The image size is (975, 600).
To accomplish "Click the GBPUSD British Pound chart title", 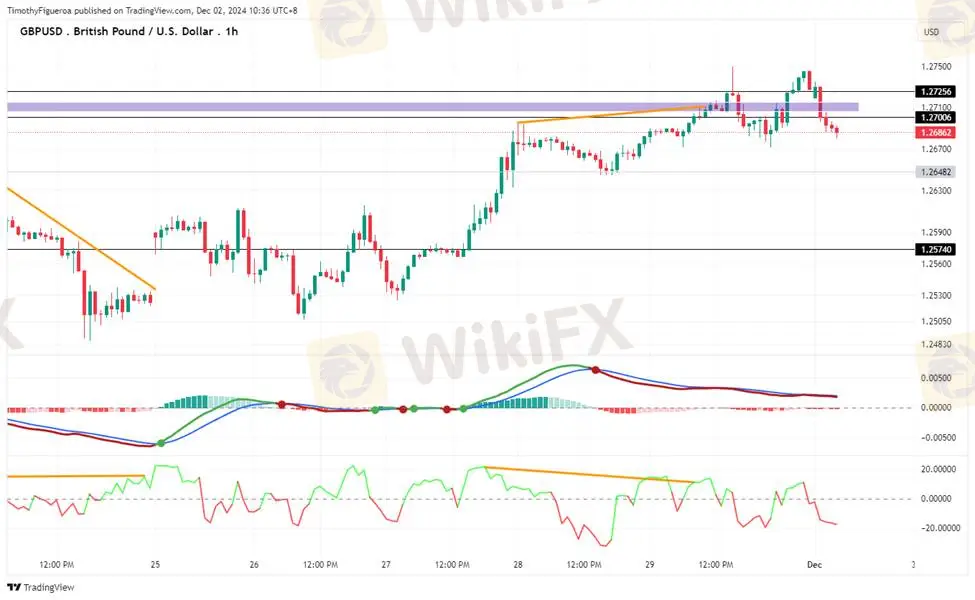I will 129,31.
